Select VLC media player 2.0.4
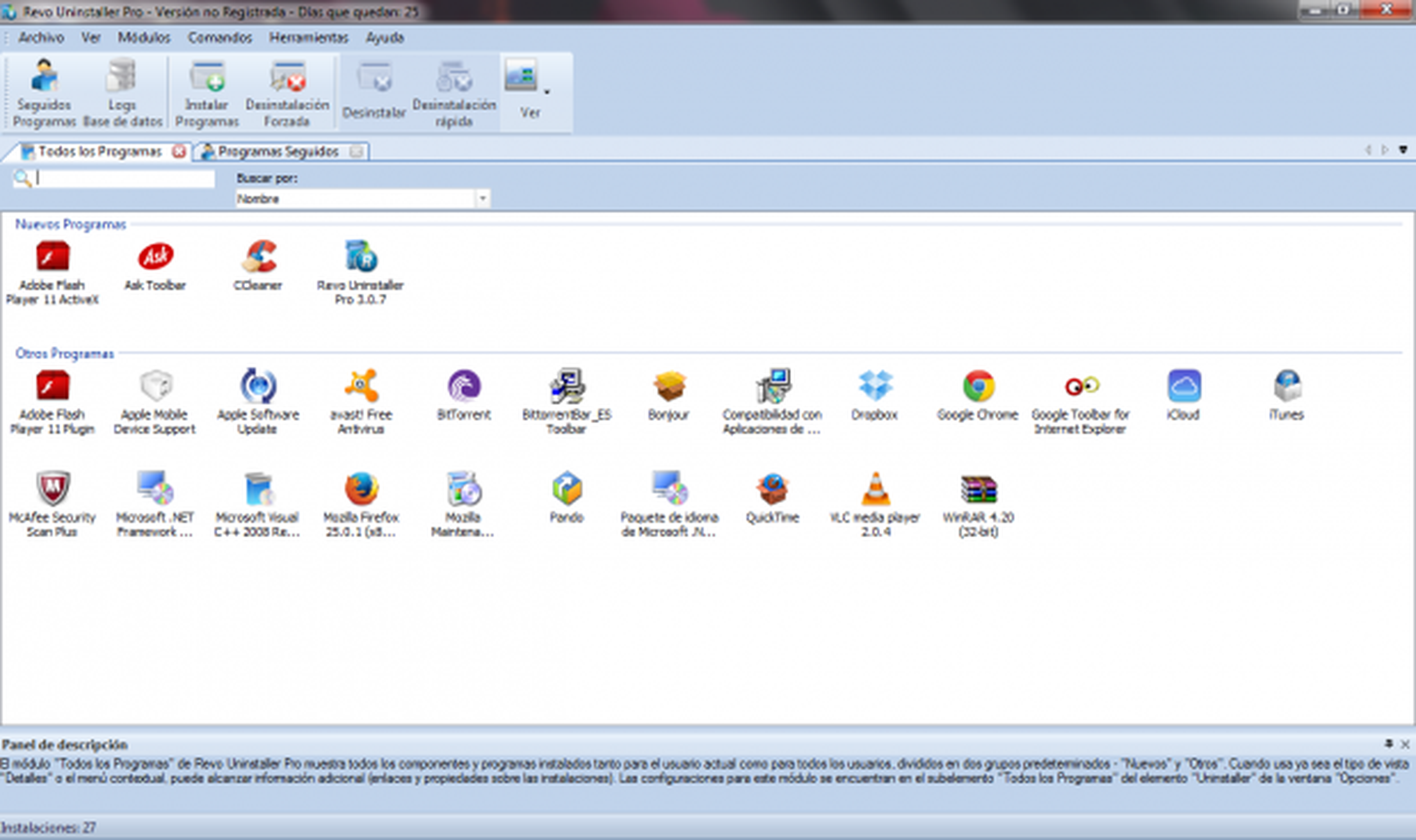The image size is (1416, 840). pyautogui.click(x=875, y=505)
